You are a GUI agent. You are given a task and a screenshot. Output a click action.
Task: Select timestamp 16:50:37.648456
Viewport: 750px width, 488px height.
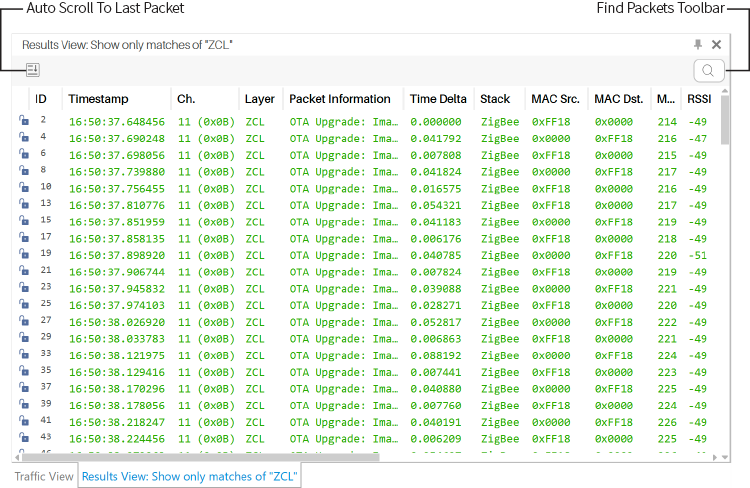(x=117, y=122)
